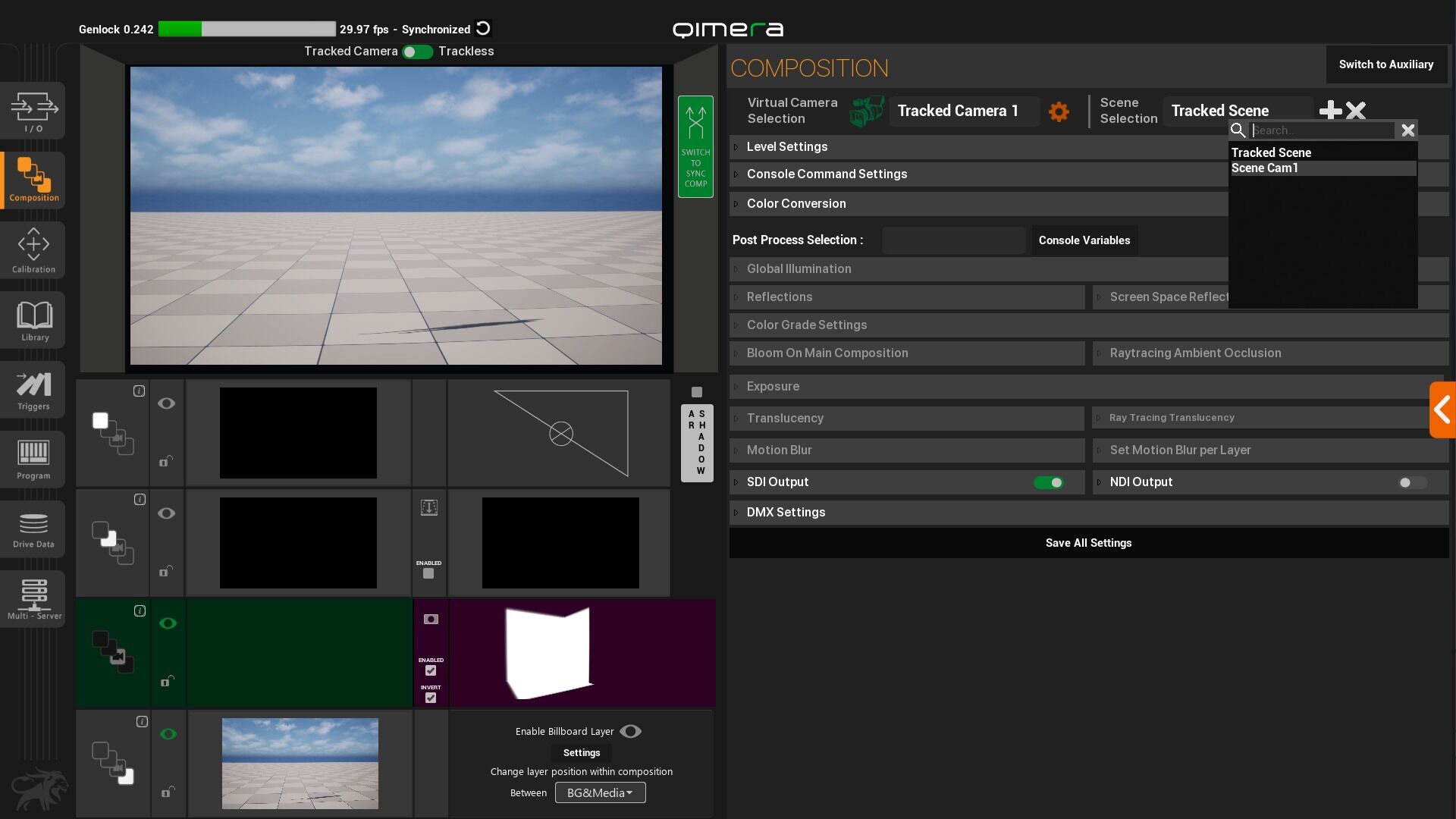Open the Drive Data panel icon
1456x819 pixels.
pos(33,529)
